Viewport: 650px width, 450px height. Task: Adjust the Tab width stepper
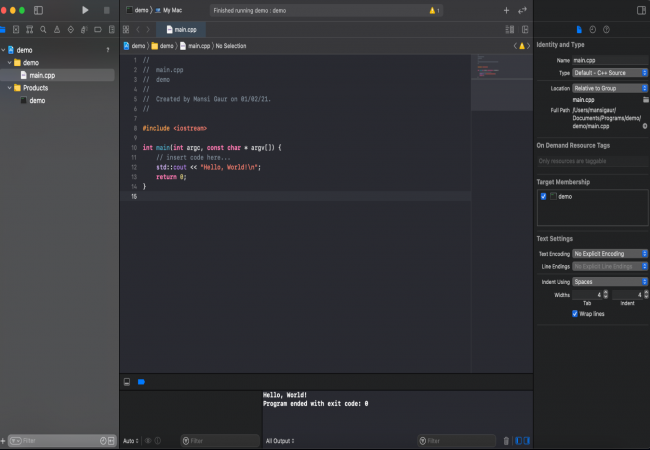(606, 295)
